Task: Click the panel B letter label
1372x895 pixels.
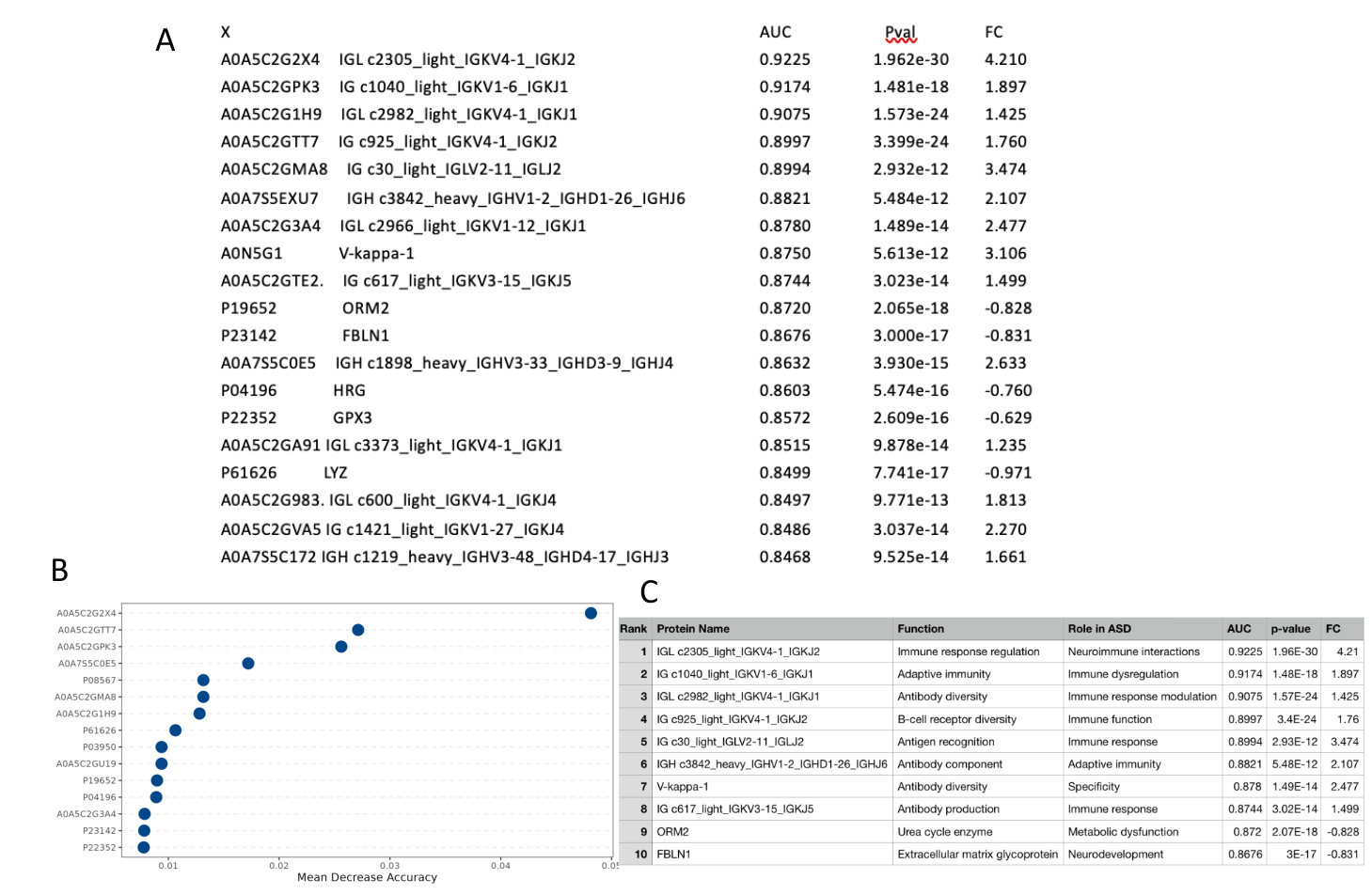Action: (59, 571)
